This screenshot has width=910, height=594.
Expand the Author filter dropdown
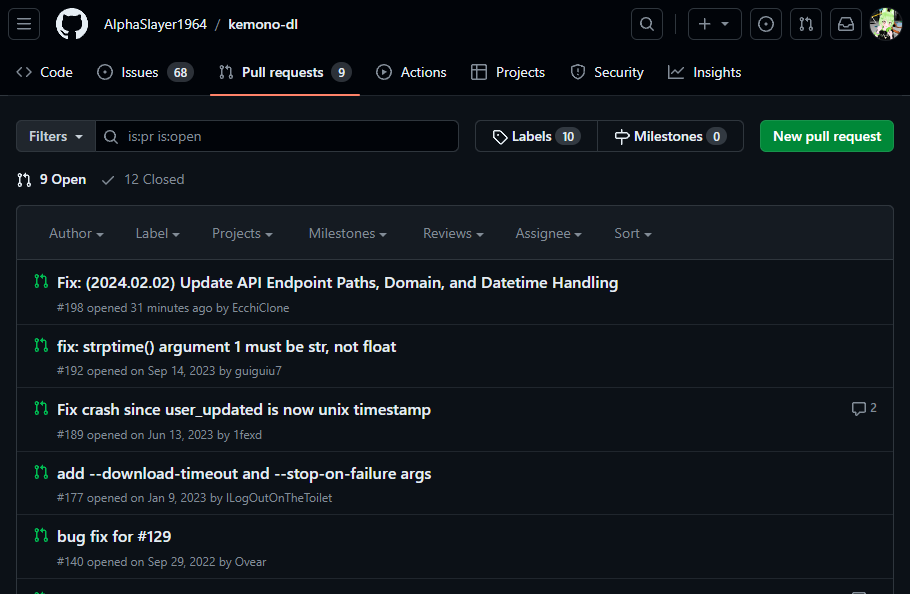(x=76, y=233)
